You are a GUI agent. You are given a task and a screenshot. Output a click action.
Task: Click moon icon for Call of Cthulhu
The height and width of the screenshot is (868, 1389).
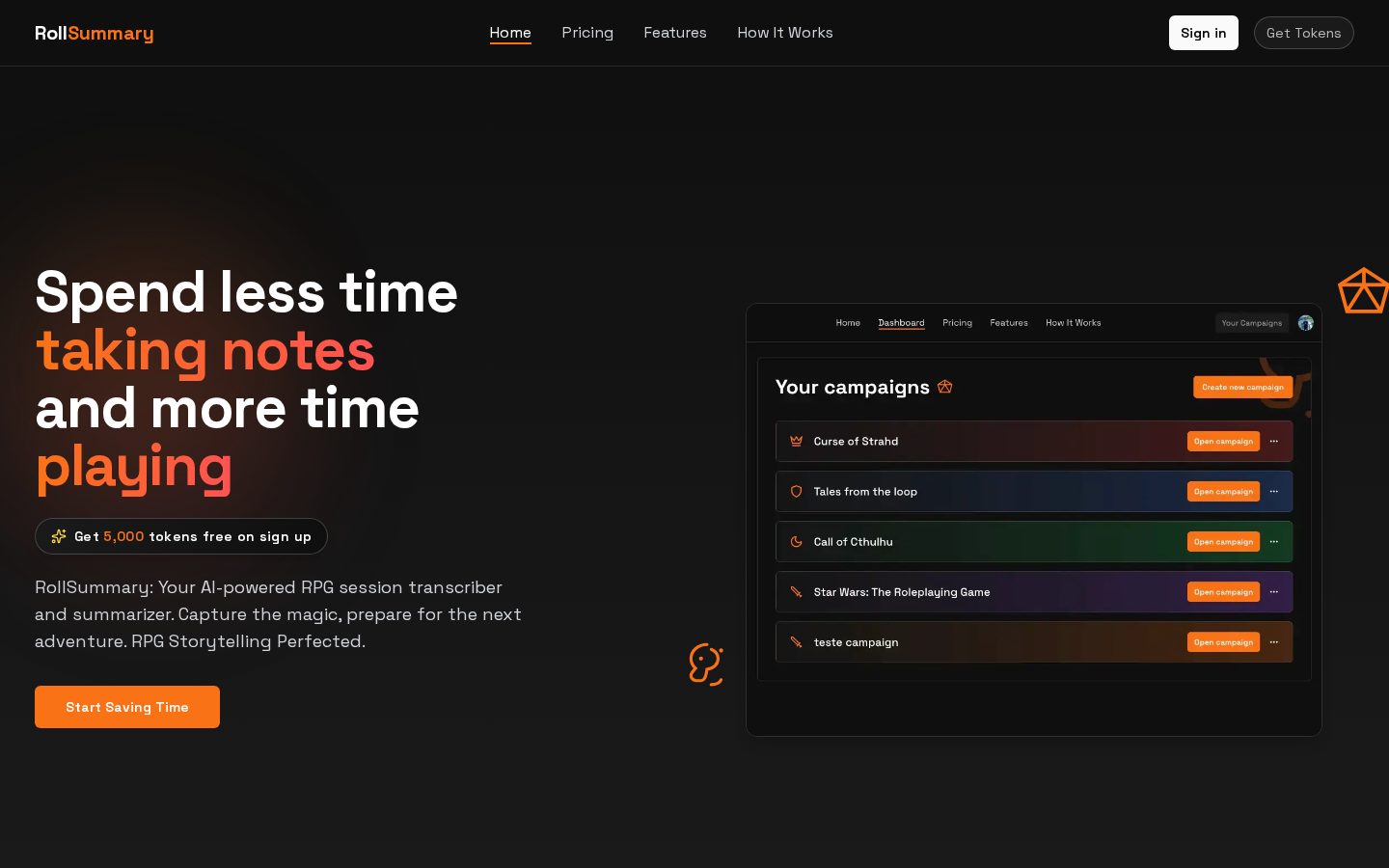coord(796,542)
